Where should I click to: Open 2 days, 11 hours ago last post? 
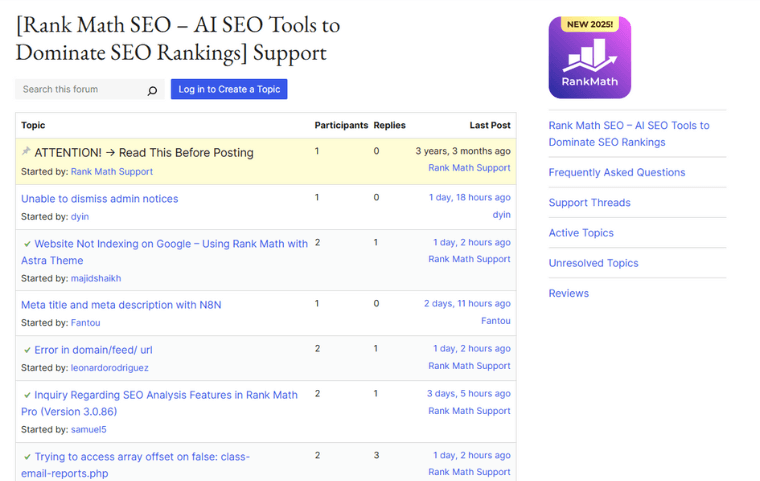[467, 304]
